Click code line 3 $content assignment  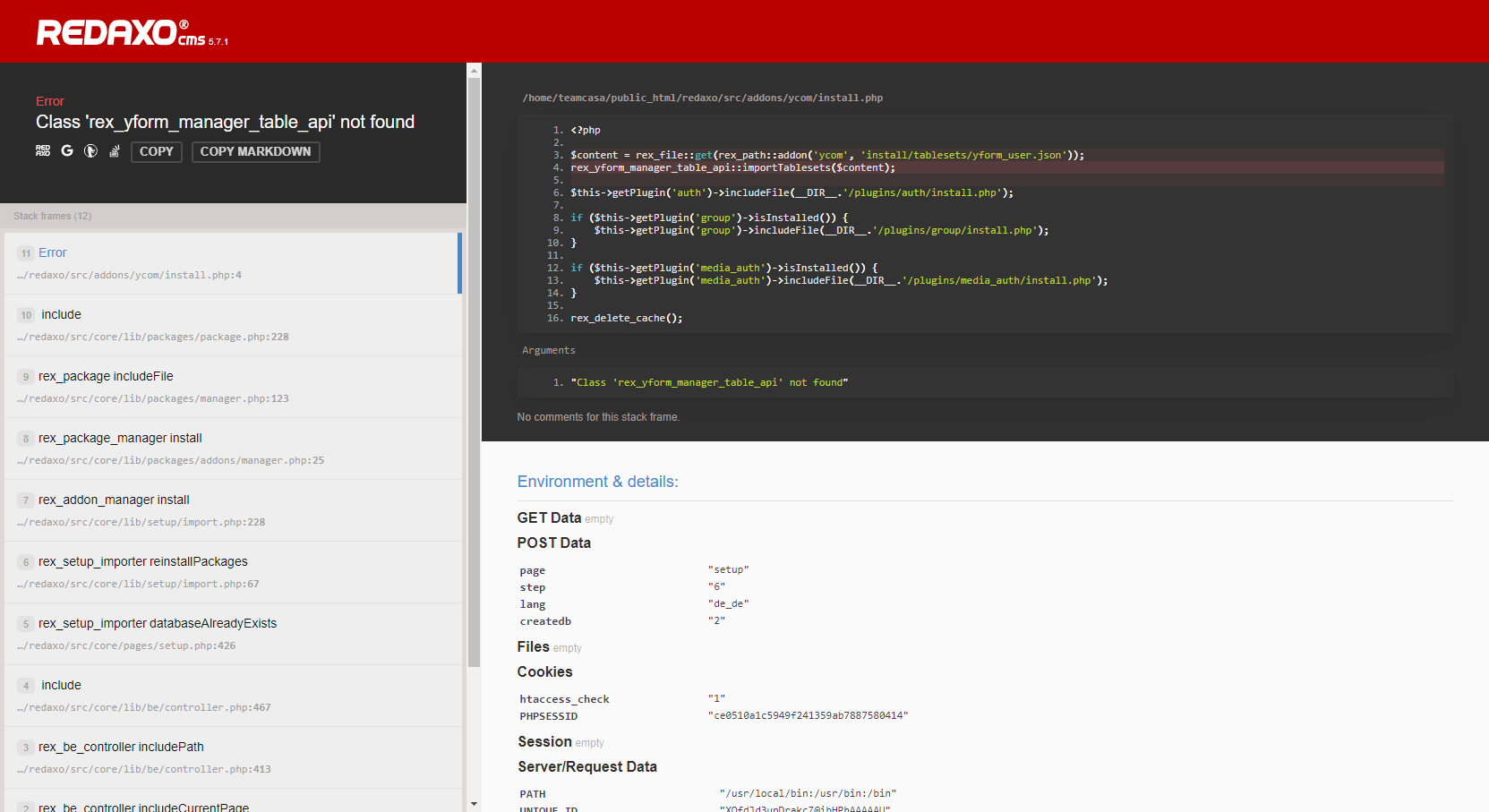[827, 155]
